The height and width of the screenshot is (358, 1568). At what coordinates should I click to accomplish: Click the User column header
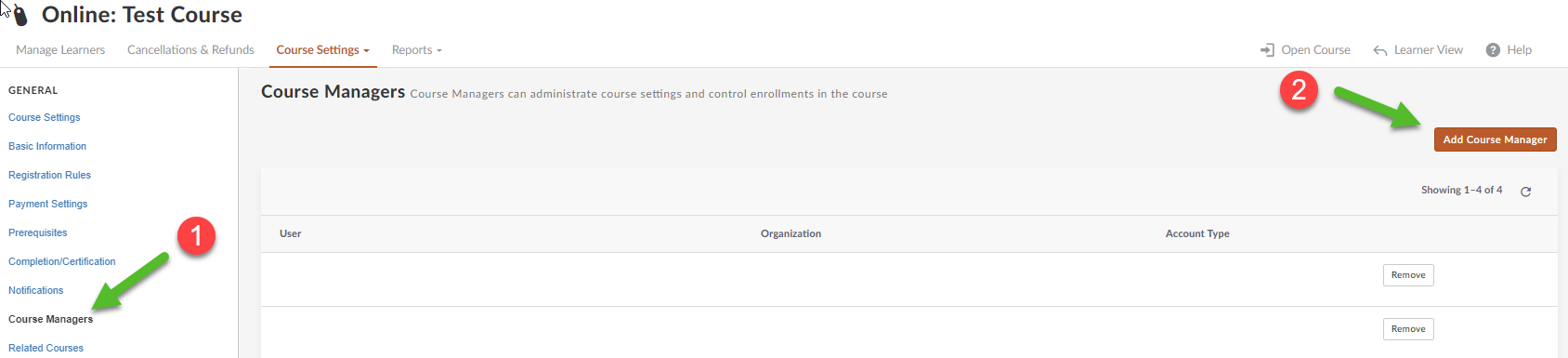tap(290, 233)
